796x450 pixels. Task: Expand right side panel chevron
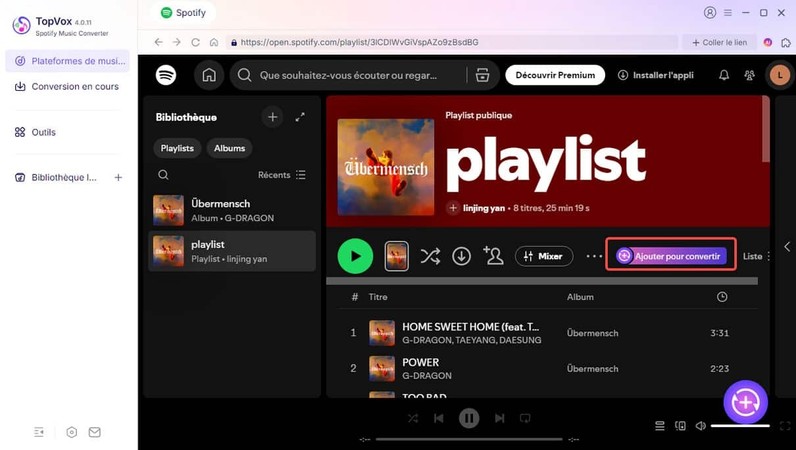point(787,247)
